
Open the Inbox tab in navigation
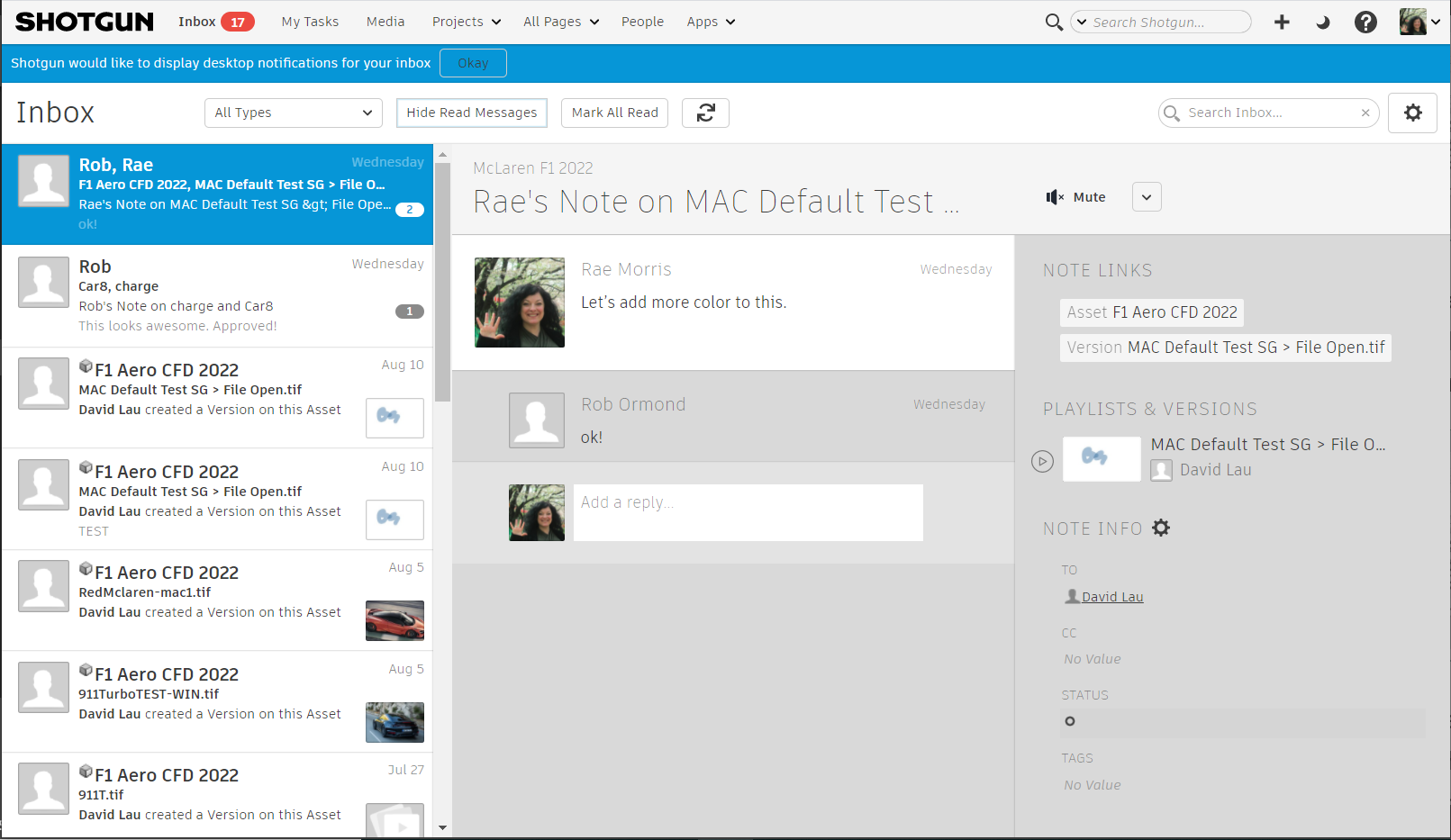[x=196, y=22]
